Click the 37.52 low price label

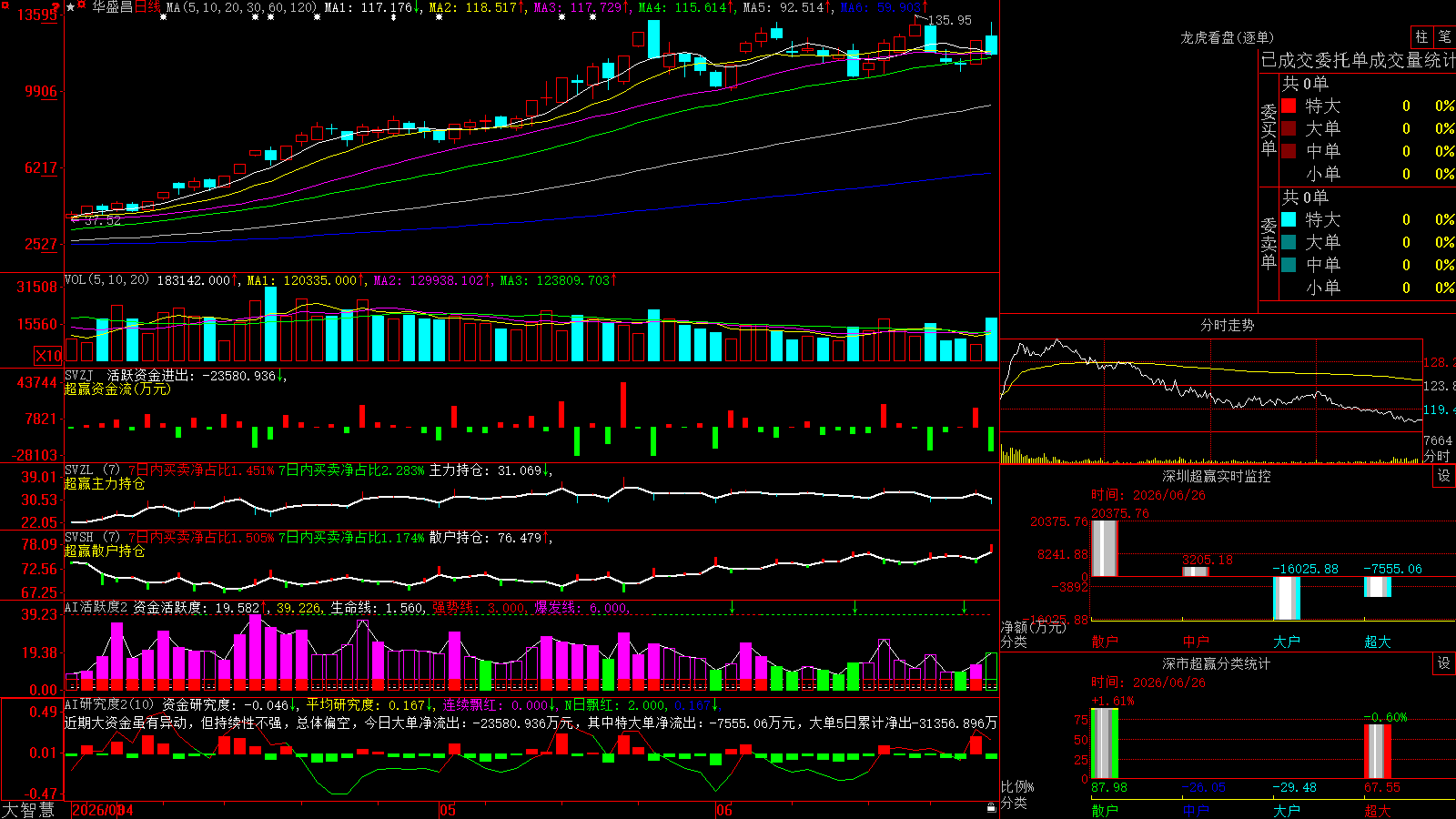tap(102, 220)
